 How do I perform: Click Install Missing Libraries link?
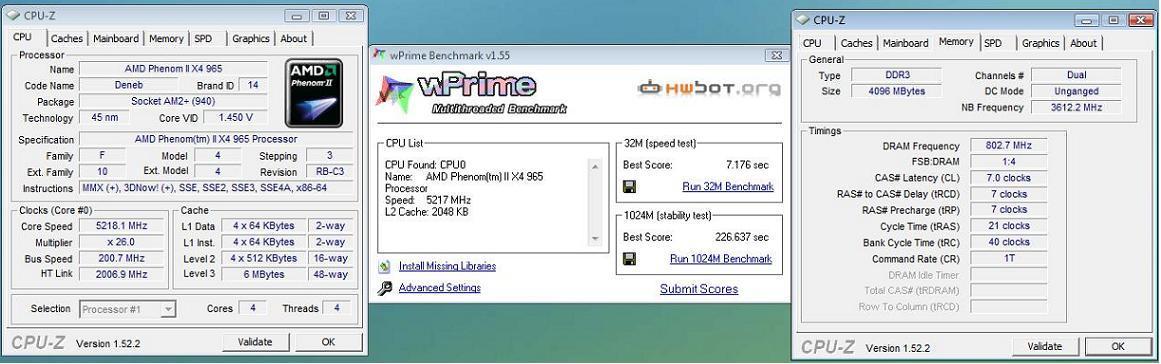pos(447,266)
